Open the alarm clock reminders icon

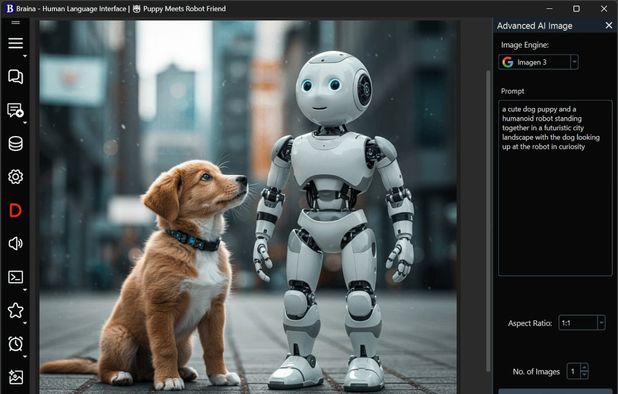tap(15, 344)
